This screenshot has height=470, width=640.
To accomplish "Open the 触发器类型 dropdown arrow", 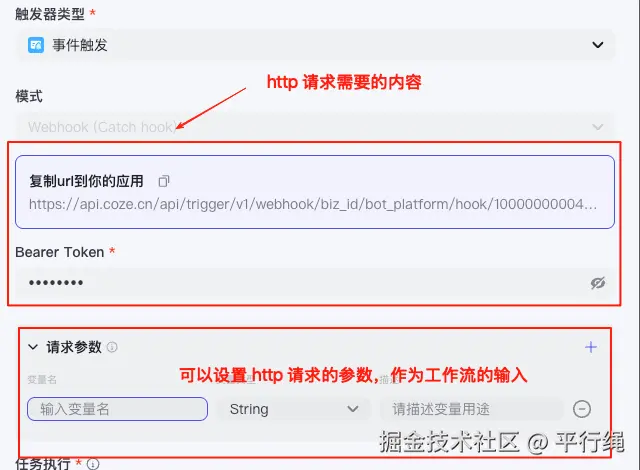I will tap(598, 45).
